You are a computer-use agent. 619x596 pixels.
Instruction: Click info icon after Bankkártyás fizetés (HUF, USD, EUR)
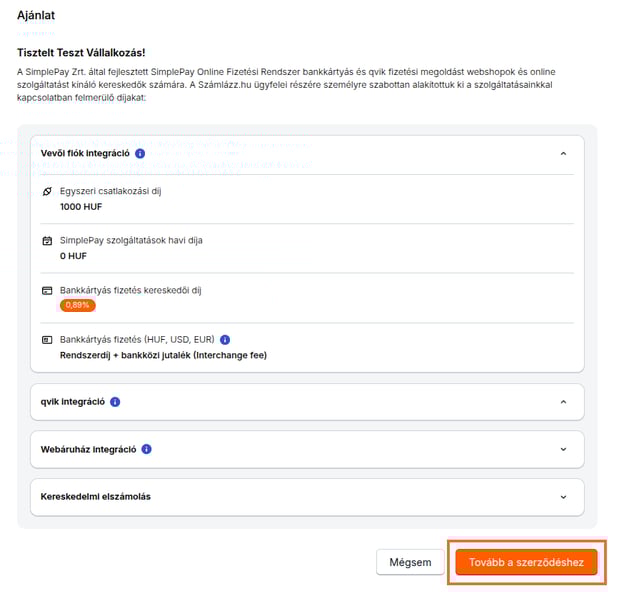tap(225, 340)
